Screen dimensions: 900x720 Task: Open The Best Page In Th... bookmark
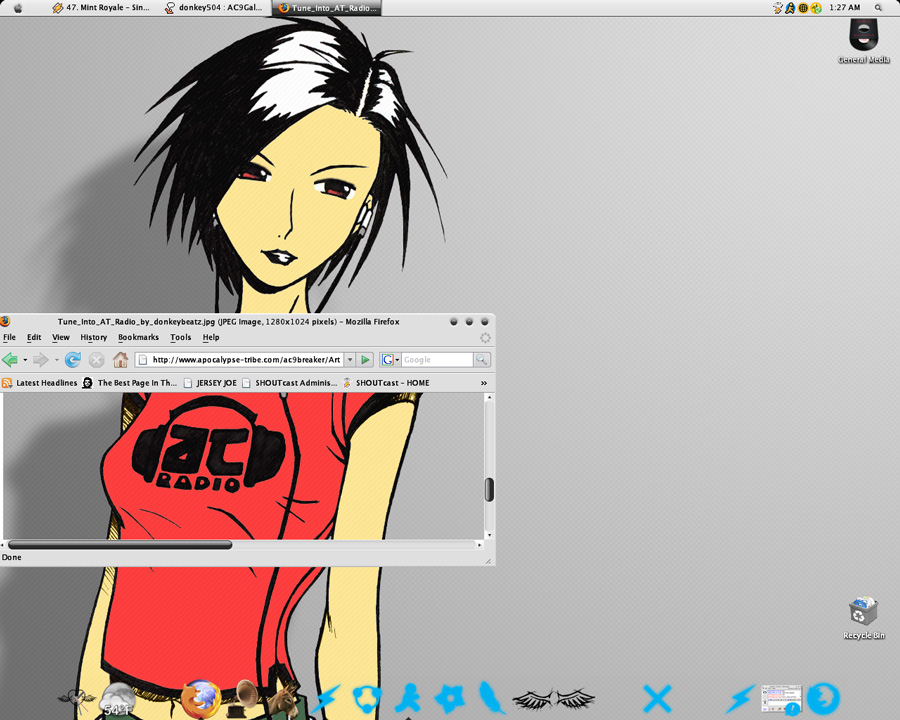click(x=130, y=383)
